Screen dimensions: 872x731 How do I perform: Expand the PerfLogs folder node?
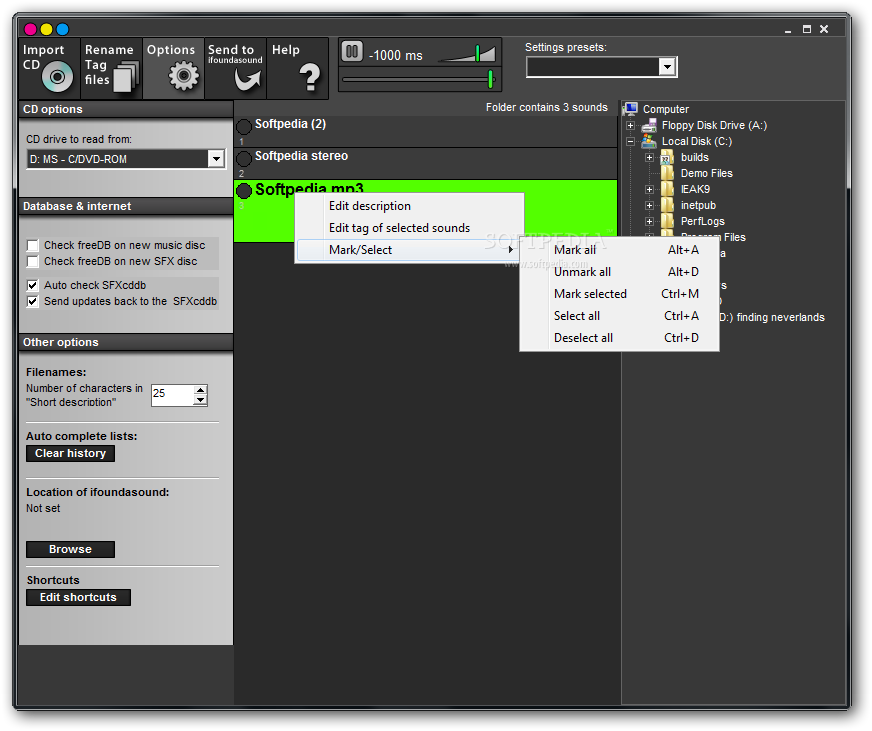click(649, 222)
